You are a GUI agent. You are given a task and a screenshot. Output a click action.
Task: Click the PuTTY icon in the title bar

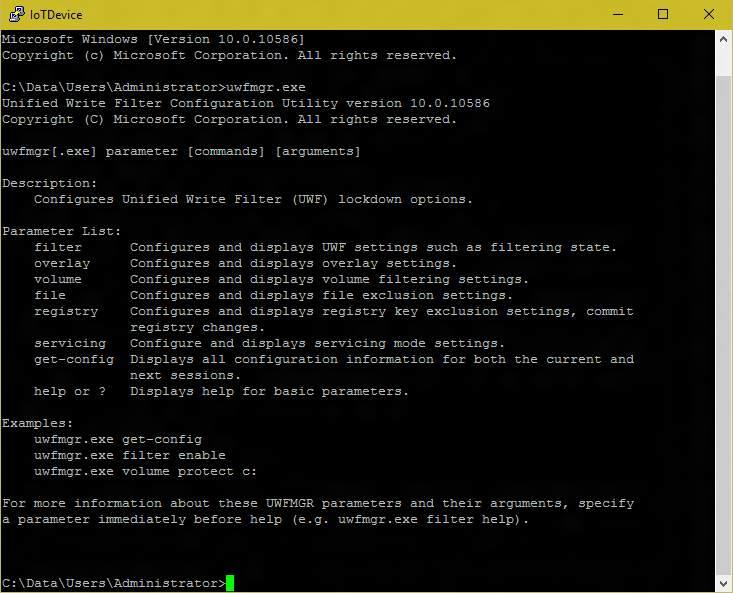tap(16, 14)
